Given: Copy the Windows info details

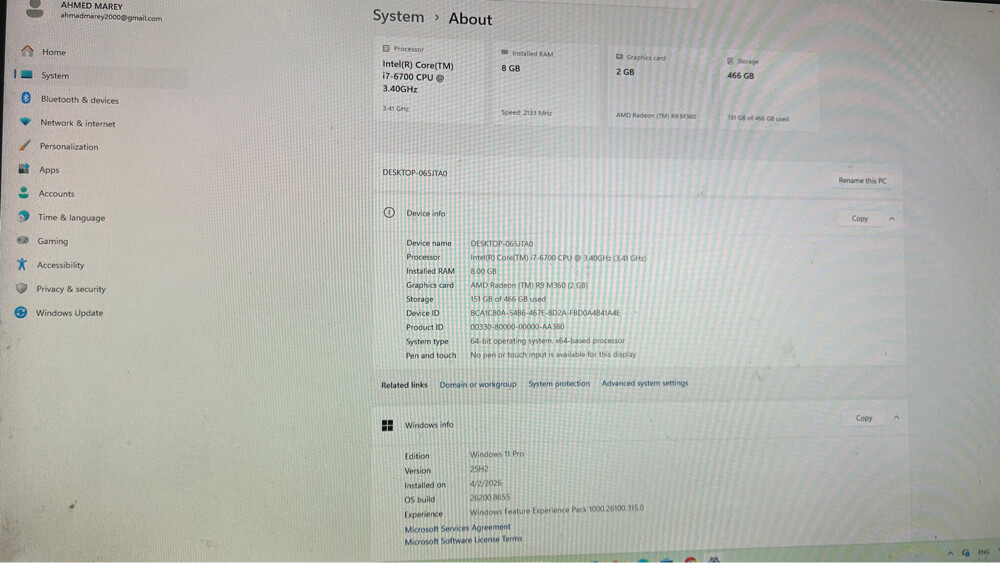Looking at the screenshot, I should 864,418.
